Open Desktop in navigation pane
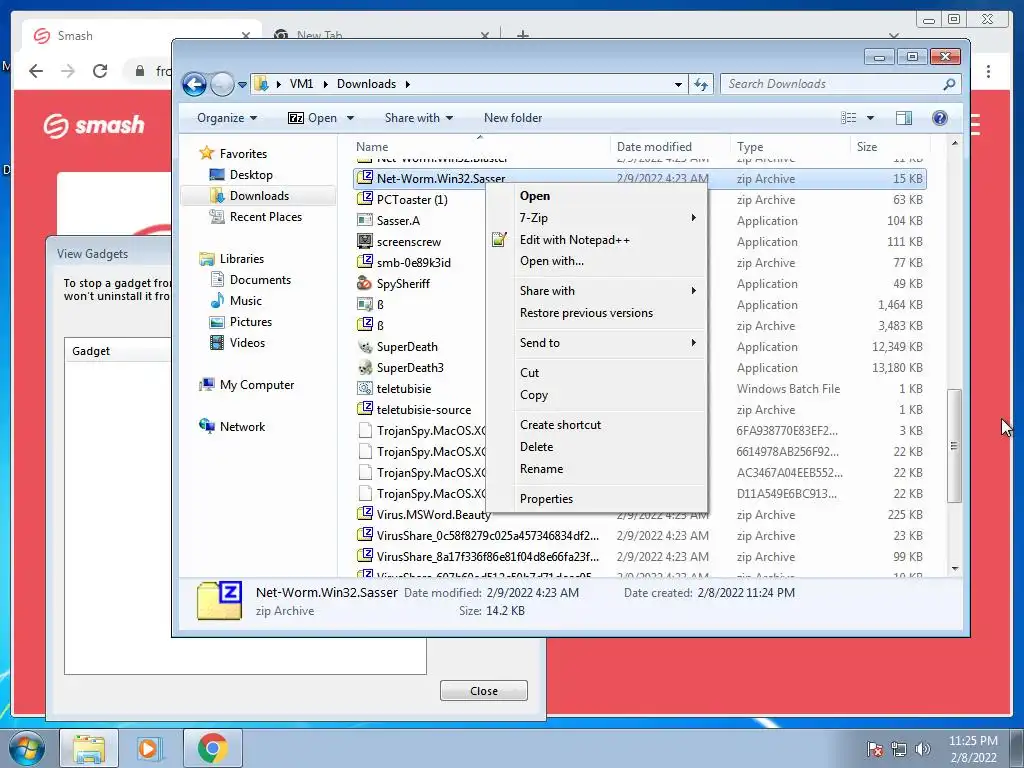 (x=251, y=175)
